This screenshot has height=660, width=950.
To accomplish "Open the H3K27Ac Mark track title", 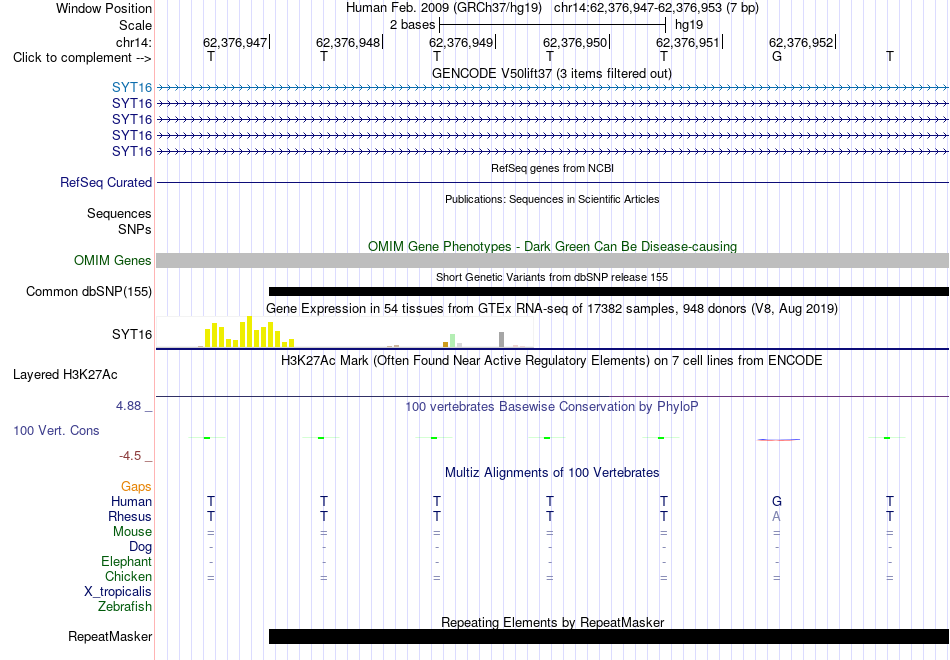I will pos(551,361).
